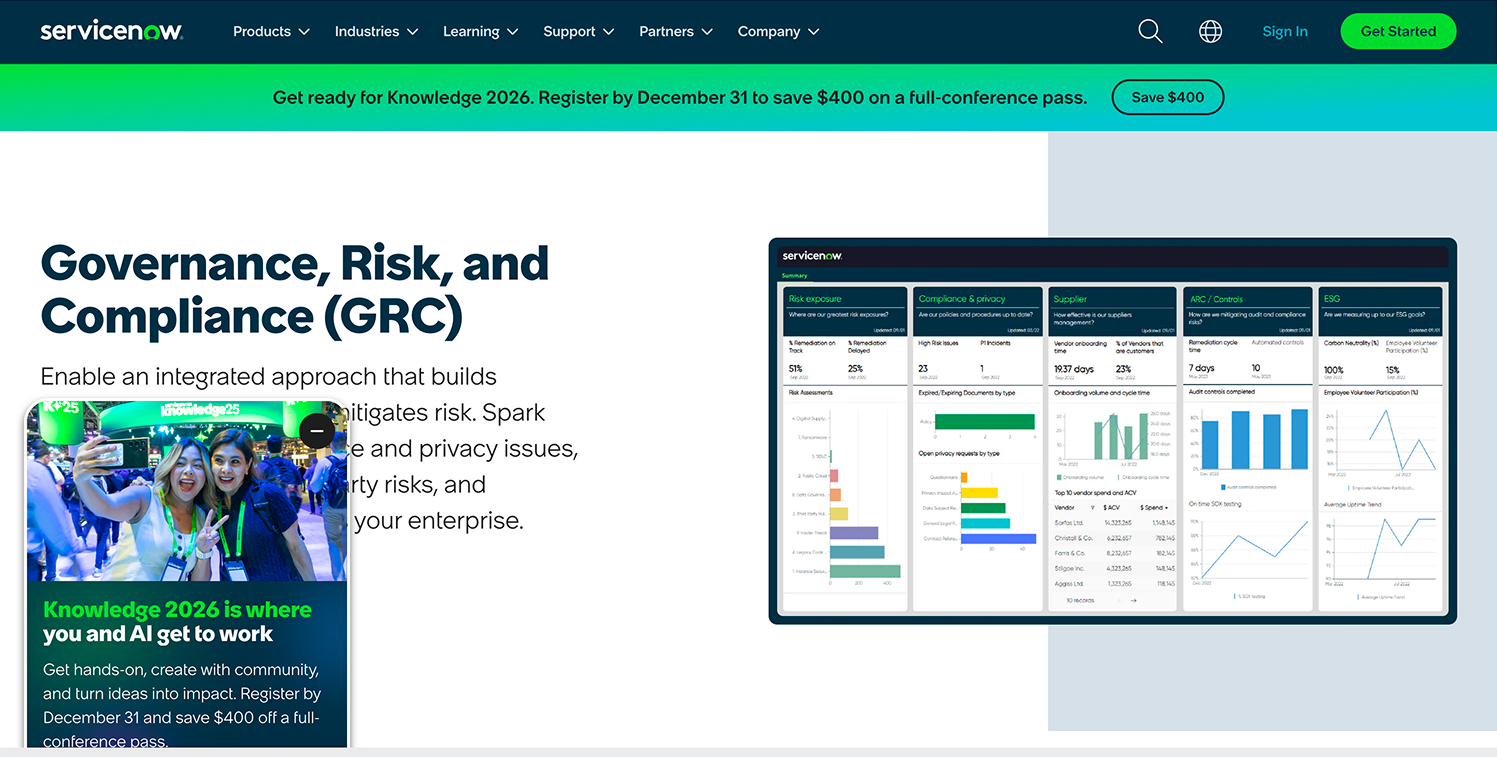Open the servicenow logo on the dashboard header

[x=813, y=256]
